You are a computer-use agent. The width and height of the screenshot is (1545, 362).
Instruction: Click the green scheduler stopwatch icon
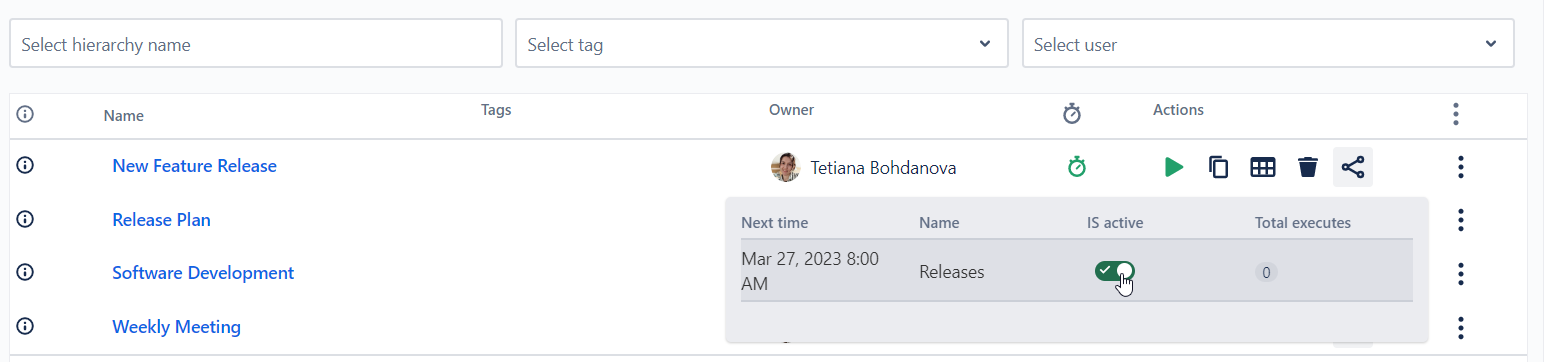coord(1076,167)
